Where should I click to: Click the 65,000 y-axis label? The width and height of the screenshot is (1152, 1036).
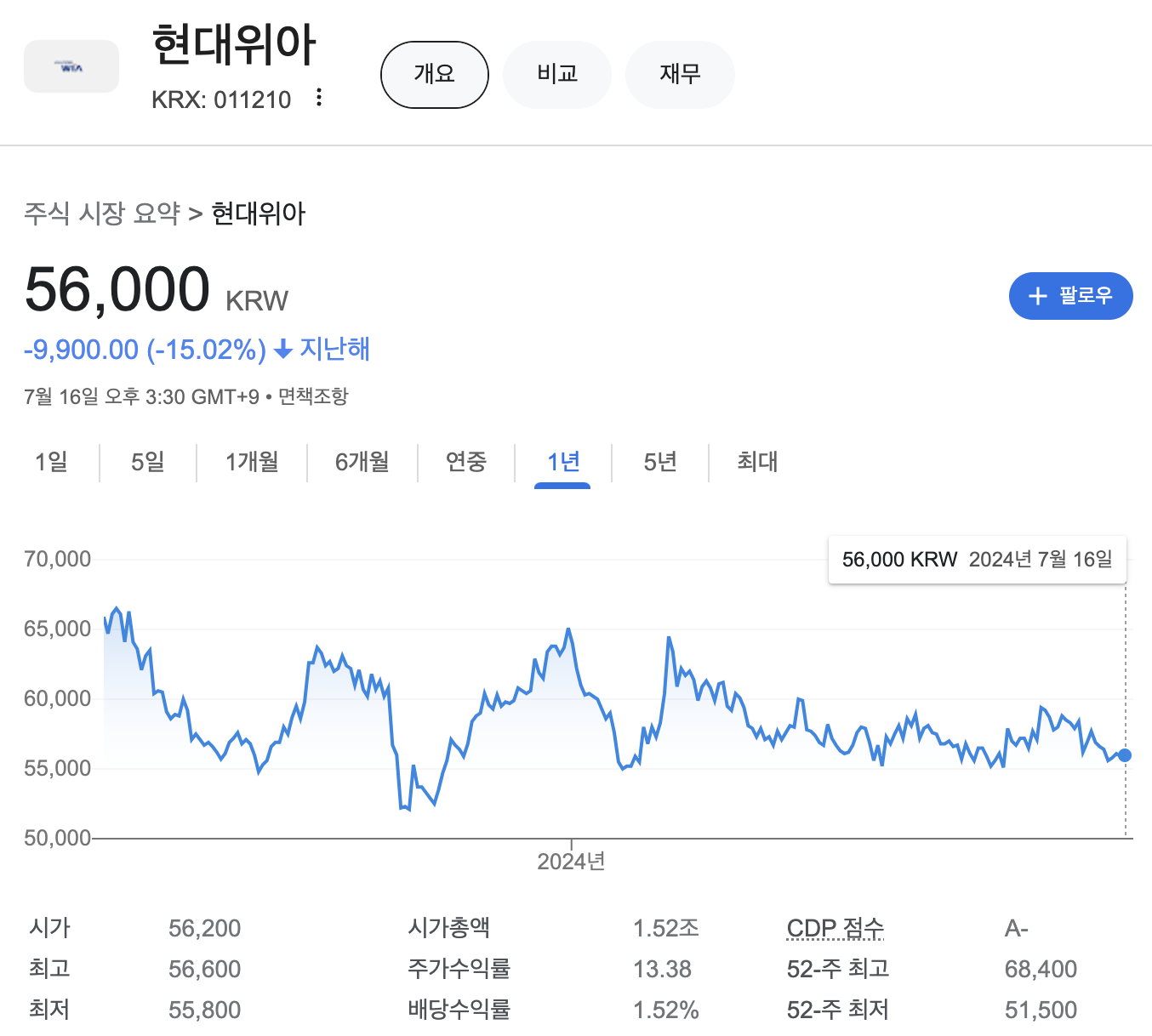(57, 629)
